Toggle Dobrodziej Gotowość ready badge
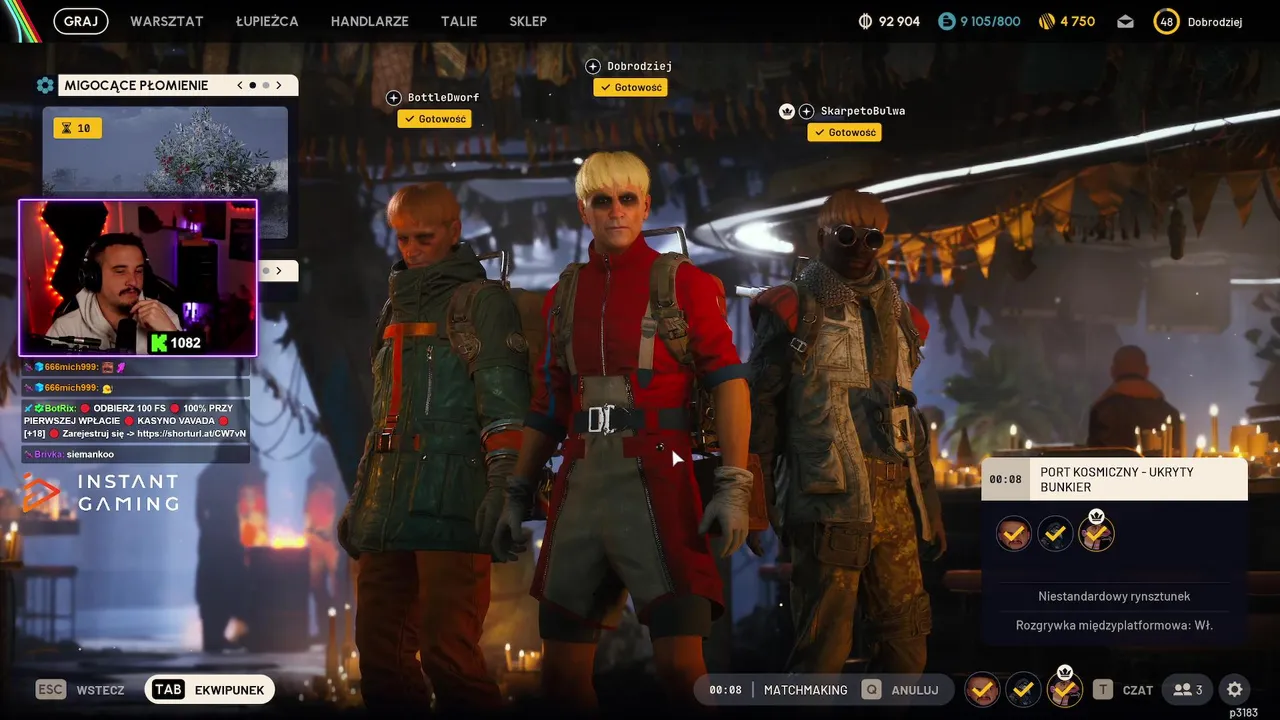Image resolution: width=1280 pixels, height=720 pixels. (x=630, y=87)
